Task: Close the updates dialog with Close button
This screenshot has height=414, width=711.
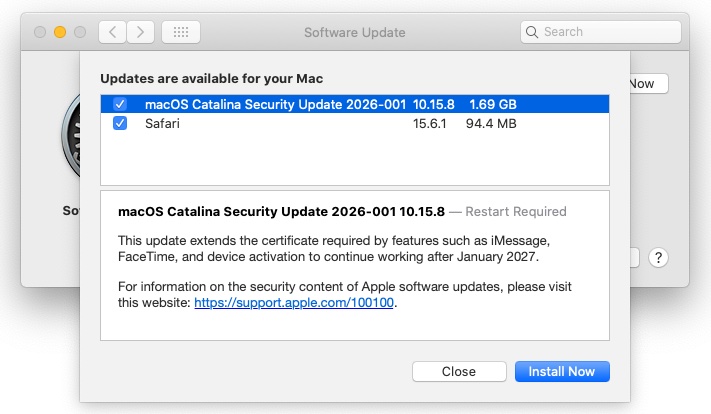Action: click(459, 371)
